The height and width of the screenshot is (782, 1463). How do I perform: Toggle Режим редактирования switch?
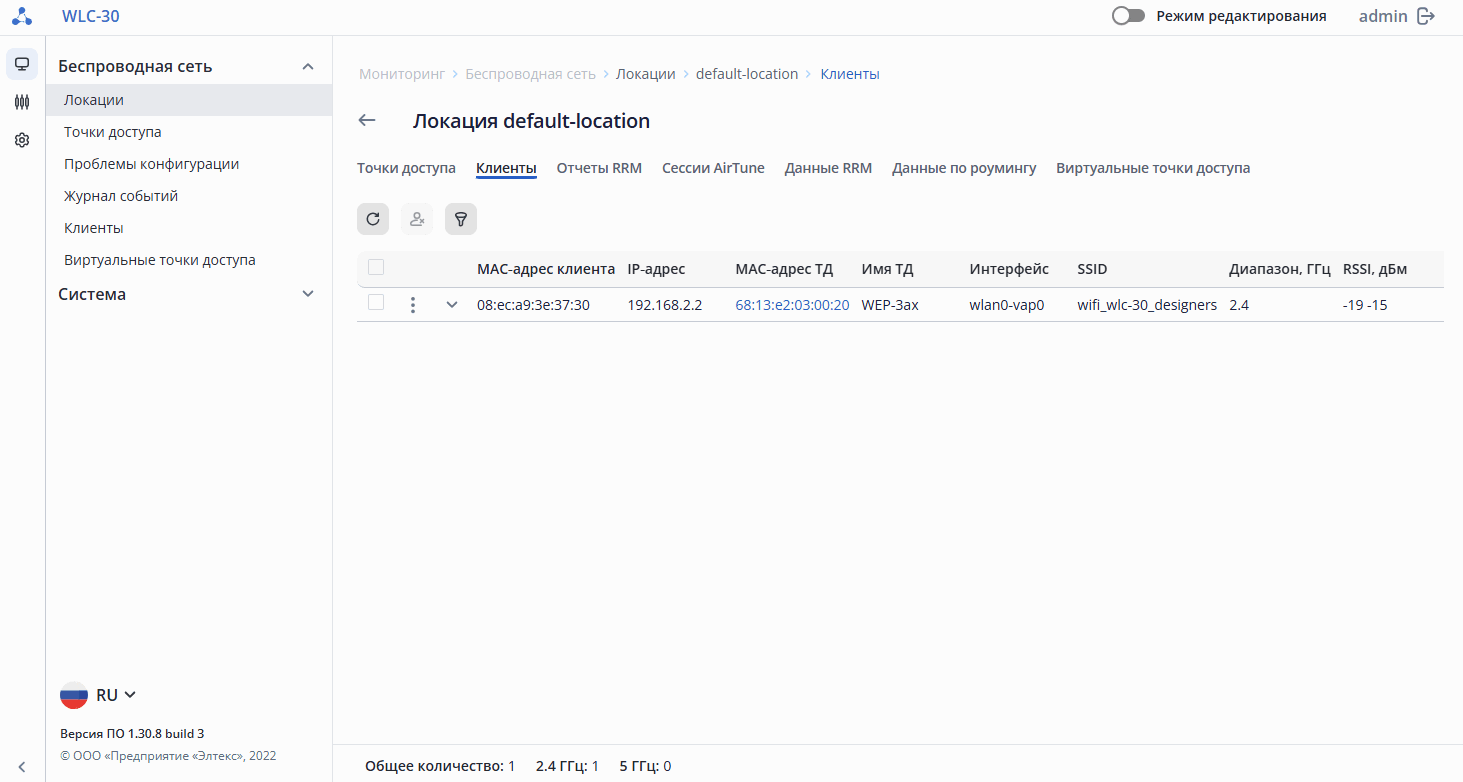[x=1128, y=16]
